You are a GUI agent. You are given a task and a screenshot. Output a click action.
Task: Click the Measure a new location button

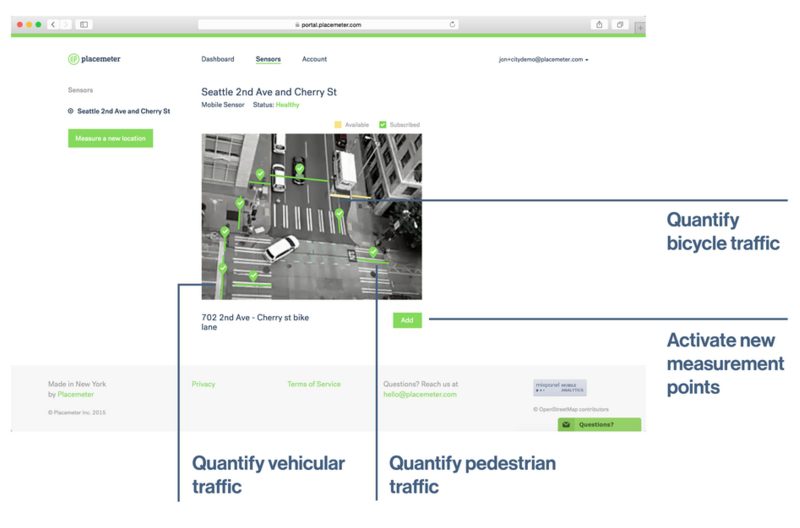[110, 138]
